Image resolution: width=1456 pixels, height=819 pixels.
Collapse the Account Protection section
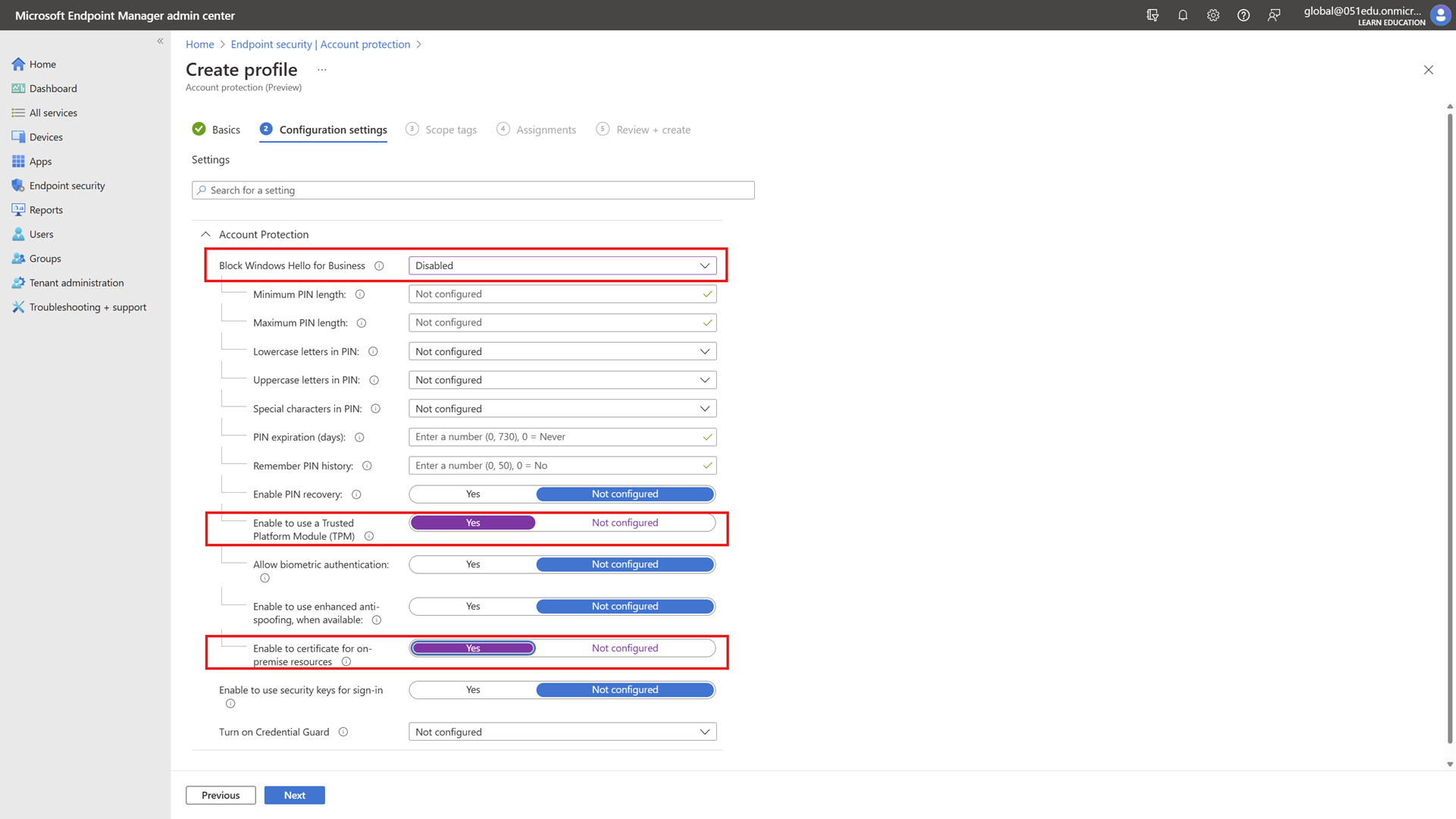pos(206,235)
